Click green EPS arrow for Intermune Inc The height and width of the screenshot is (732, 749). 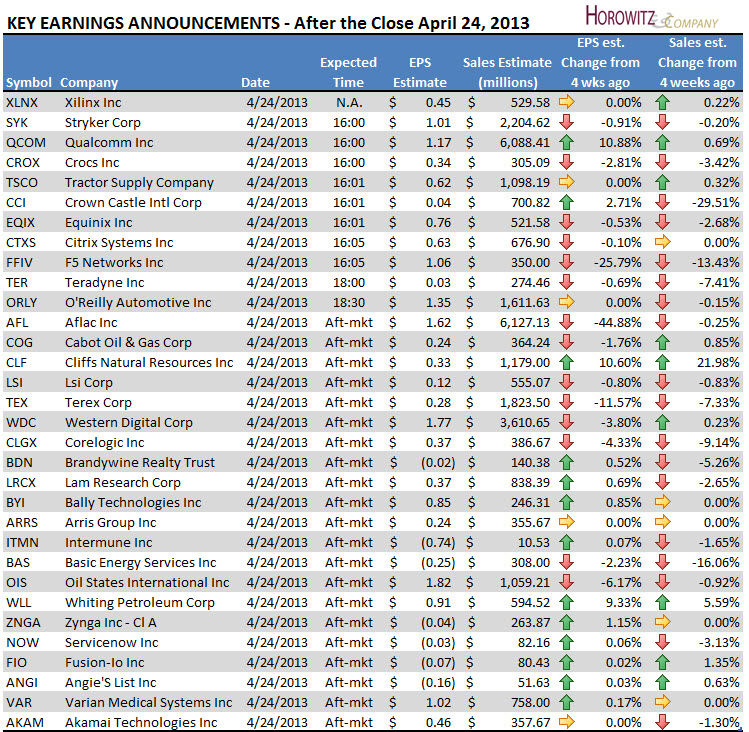[x=567, y=542]
